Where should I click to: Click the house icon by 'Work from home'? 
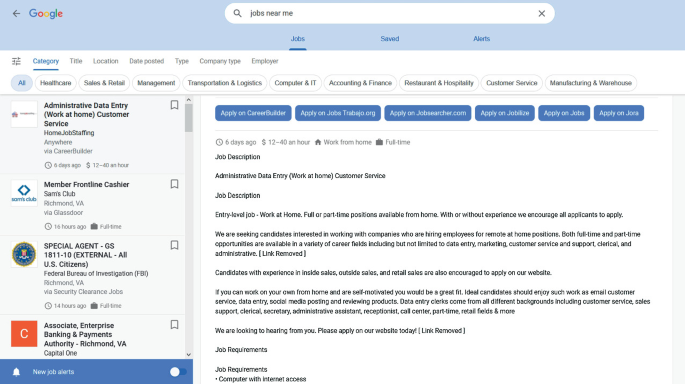point(318,142)
